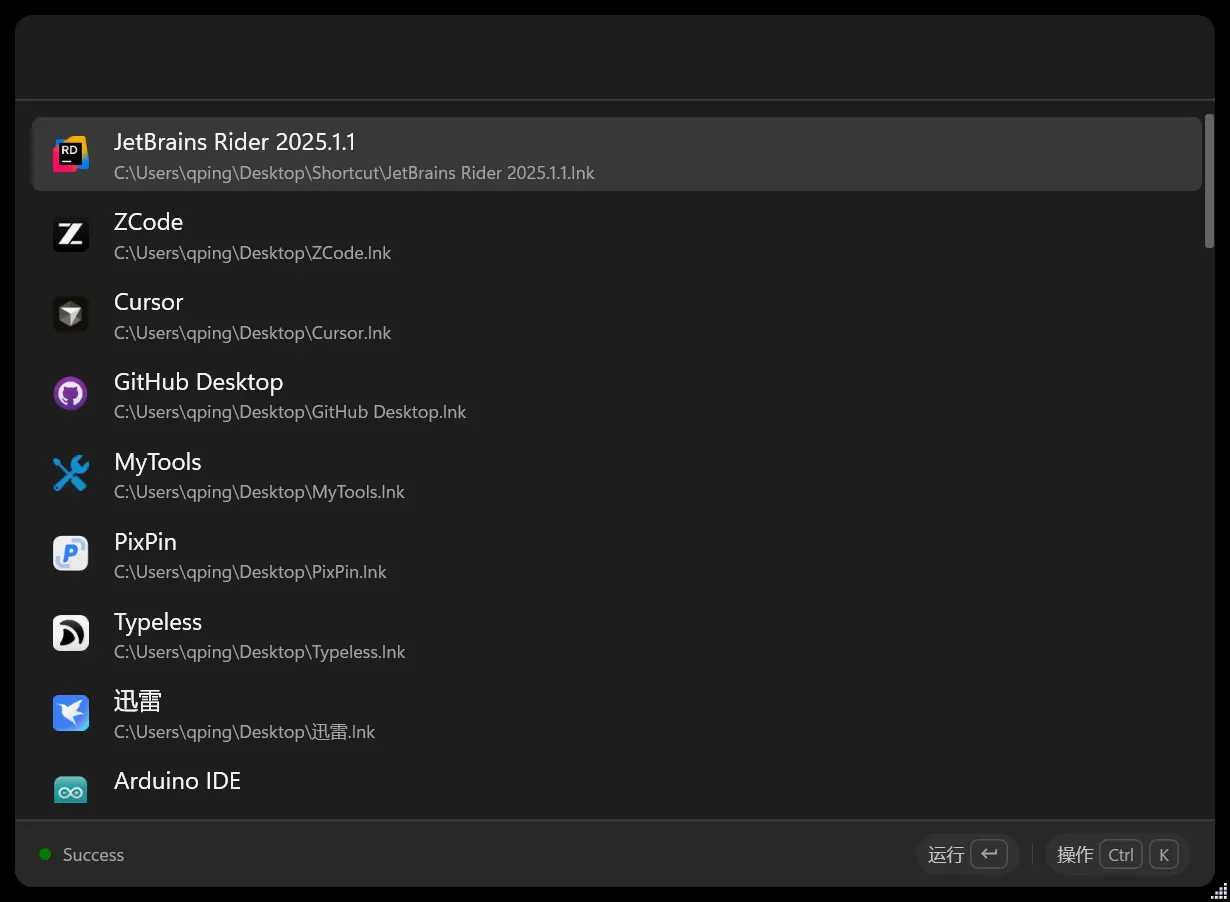
Task: Select the GitHub Desktop result title
Action: tap(199, 382)
